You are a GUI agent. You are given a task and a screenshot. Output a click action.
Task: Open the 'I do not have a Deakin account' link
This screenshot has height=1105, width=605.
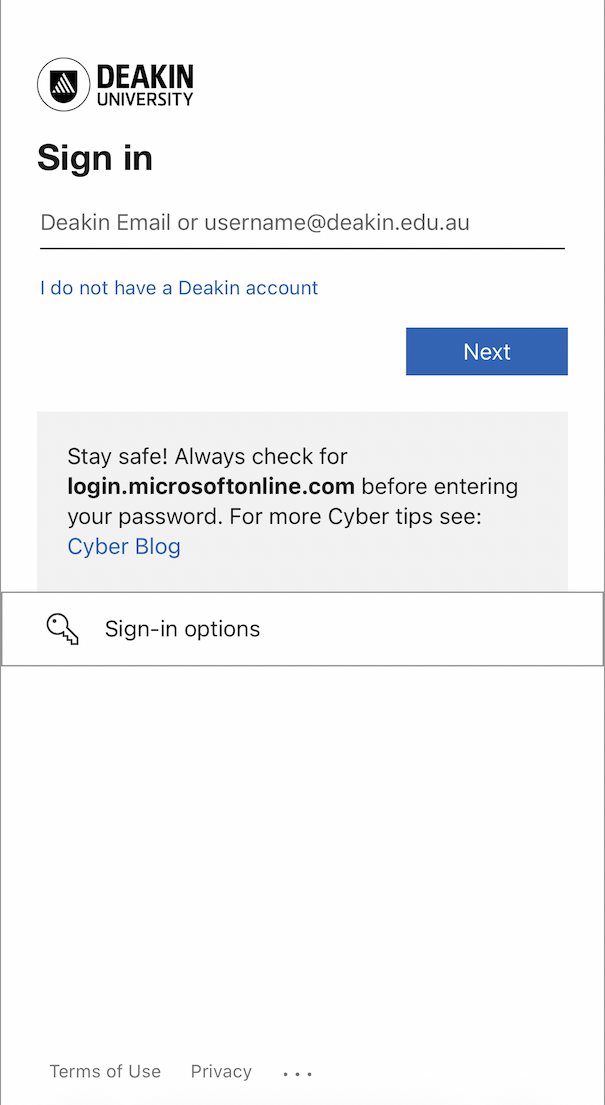click(x=179, y=288)
